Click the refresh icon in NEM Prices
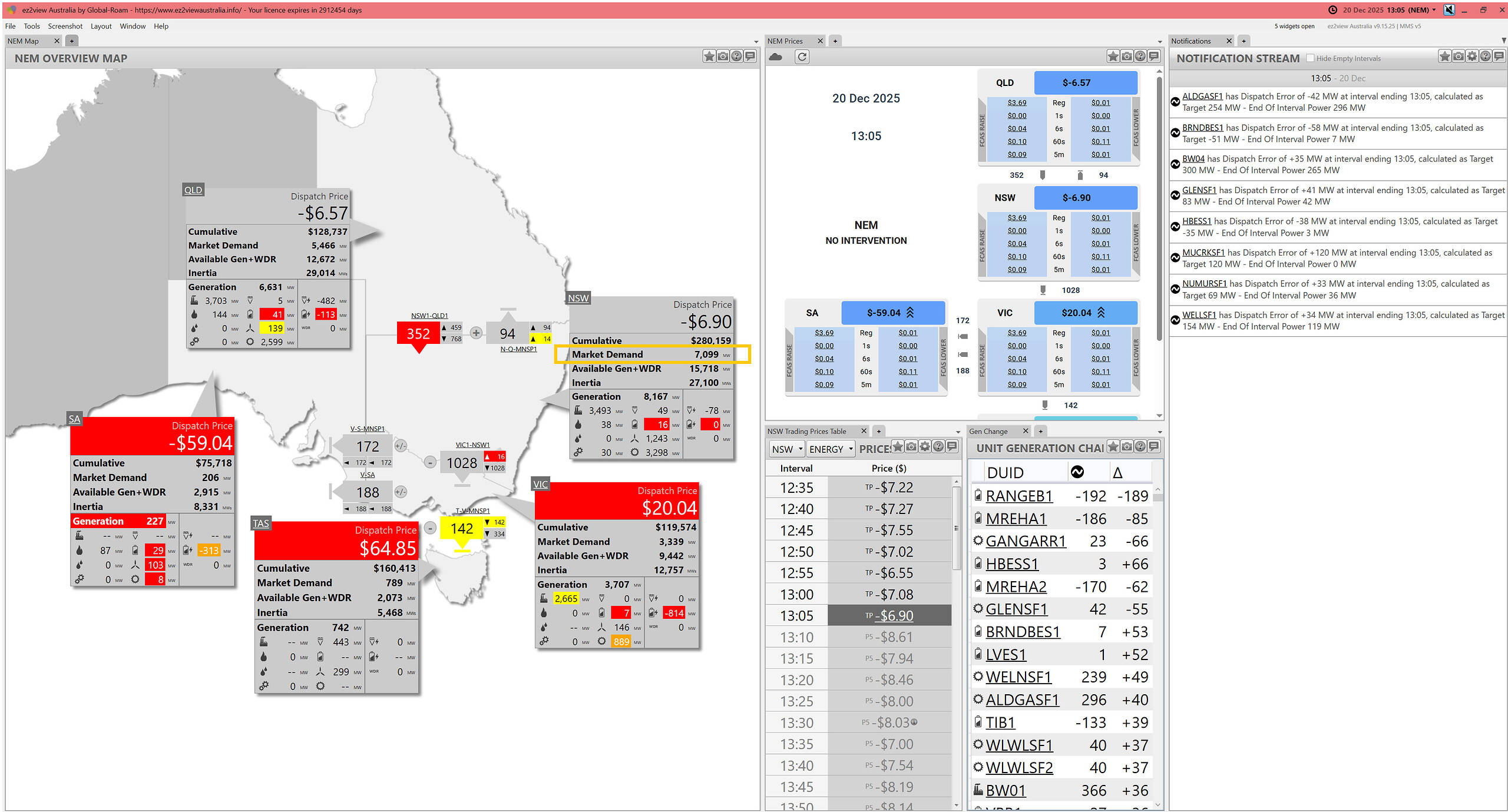This screenshot has width=1508, height=812. point(802,57)
